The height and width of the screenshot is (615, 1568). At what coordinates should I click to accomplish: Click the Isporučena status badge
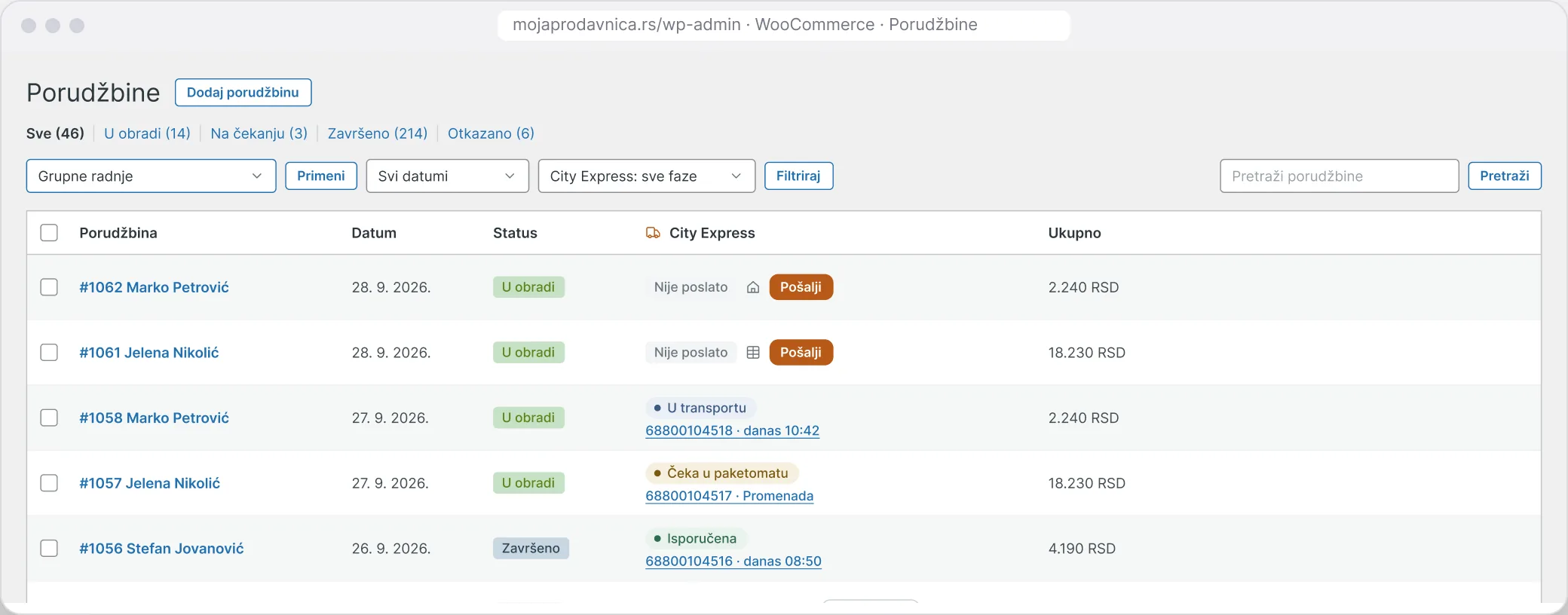point(696,538)
